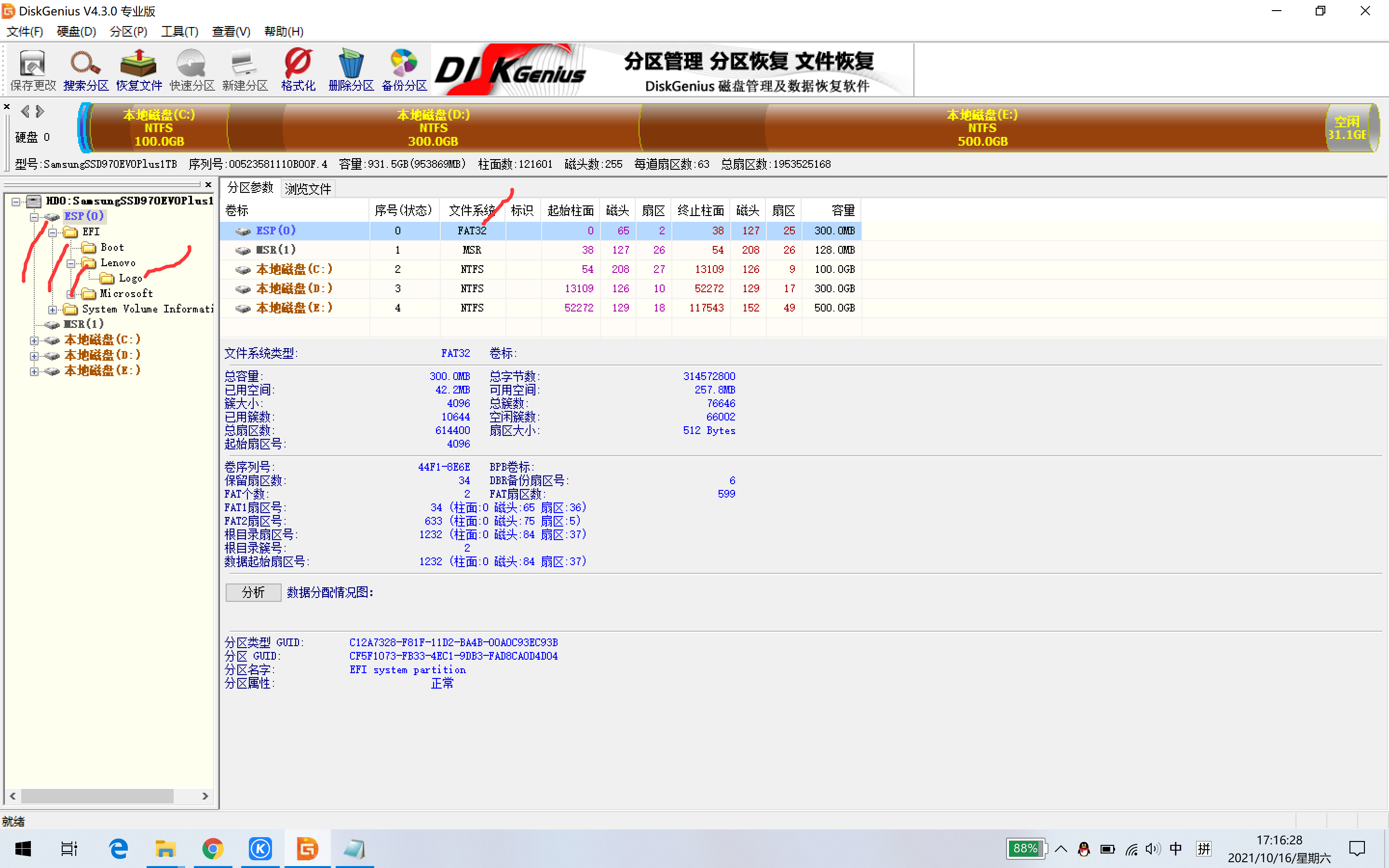The image size is (1389, 868).
Task: Open the notification center icon
Action: [x=1358, y=849]
